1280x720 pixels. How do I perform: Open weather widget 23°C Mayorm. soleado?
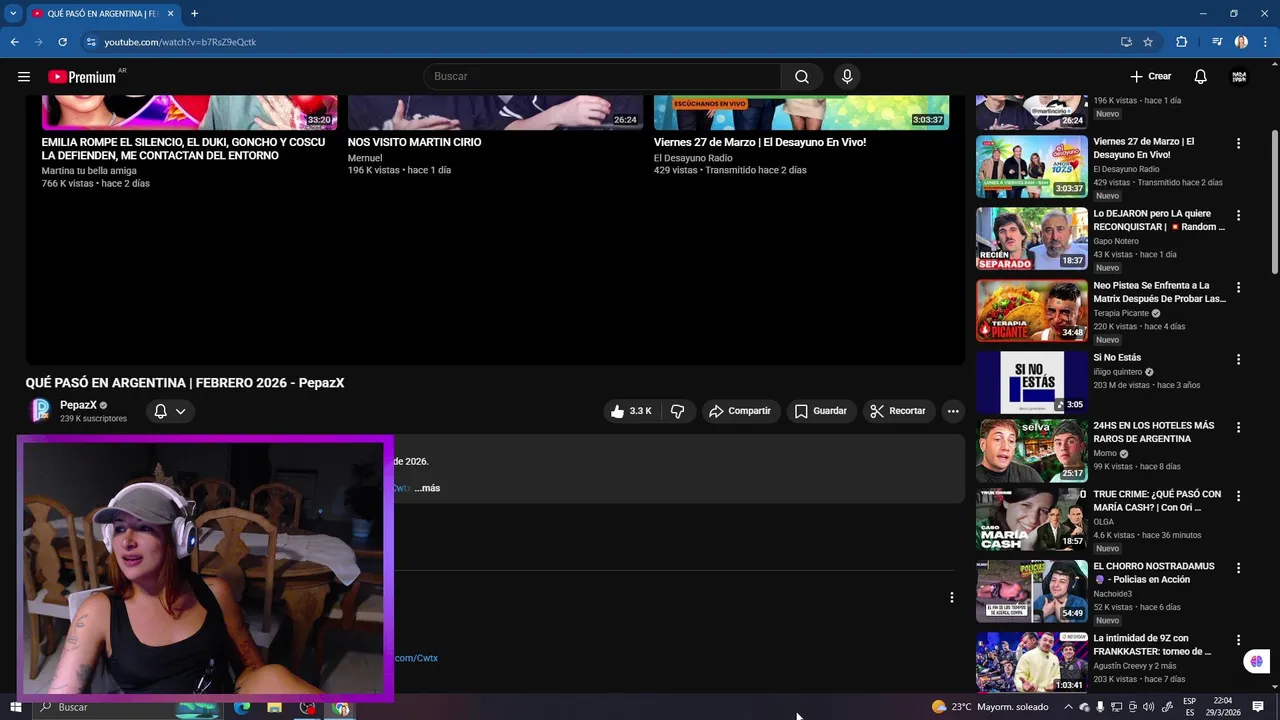[x=990, y=707]
